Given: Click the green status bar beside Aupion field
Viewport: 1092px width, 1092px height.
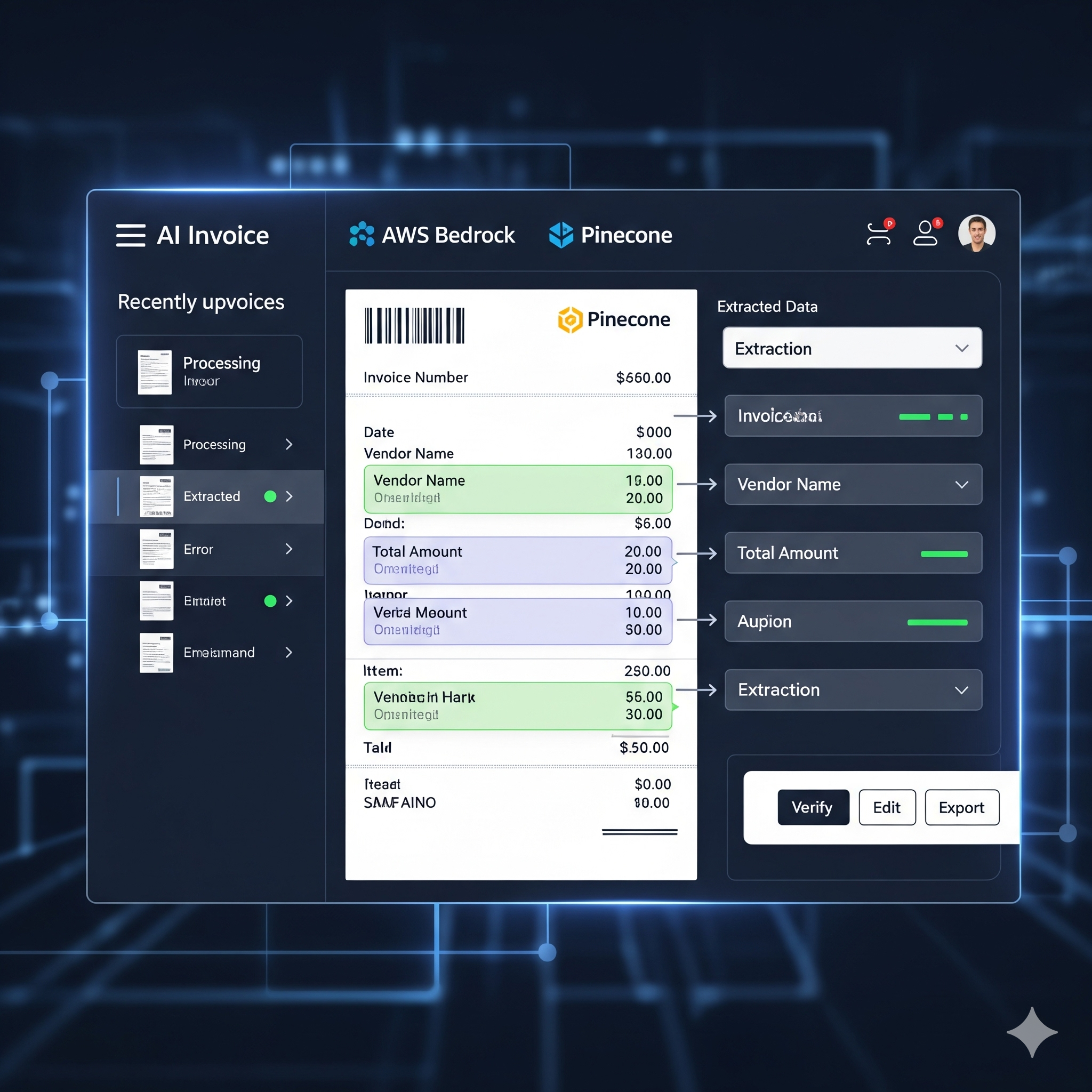Looking at the screenshot, I should 937,622.
